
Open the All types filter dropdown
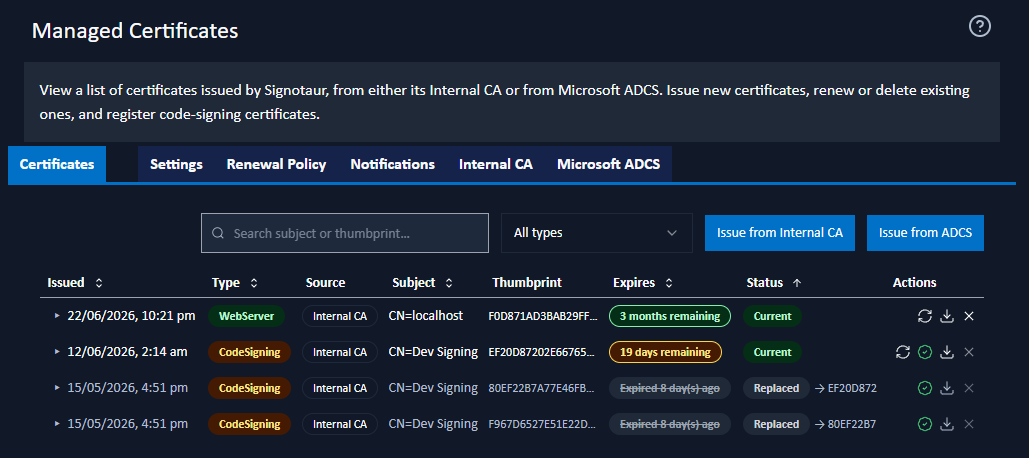[597, 233]
